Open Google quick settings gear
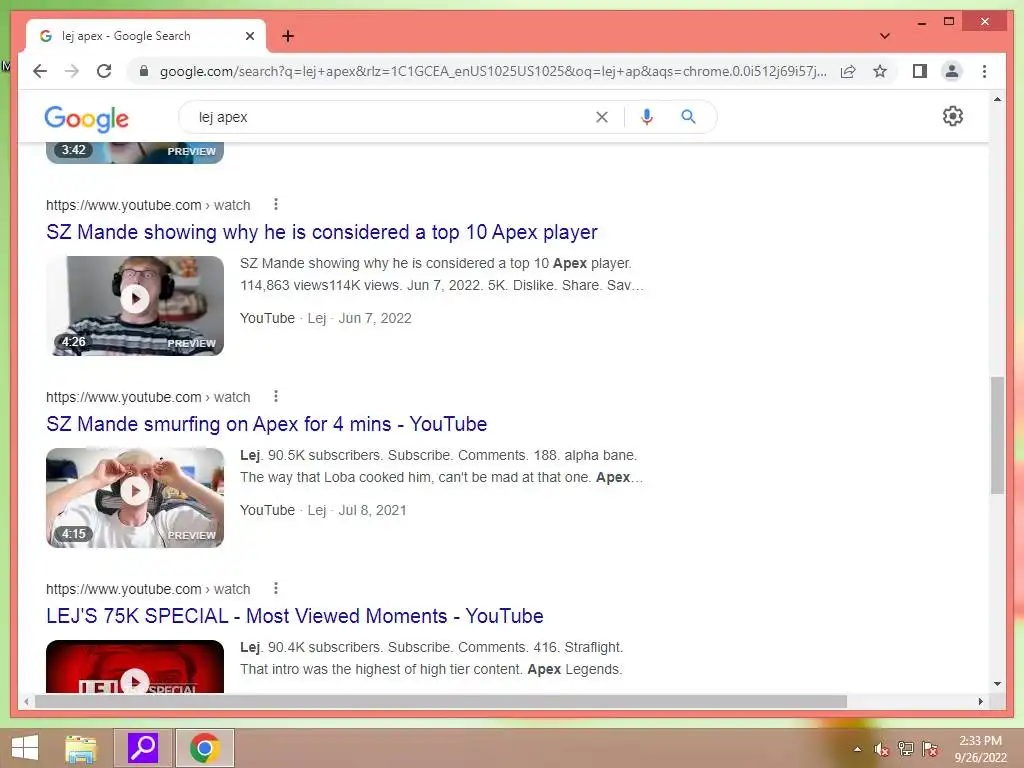The height and width of the screenshot is (768, 1024). 953,116
